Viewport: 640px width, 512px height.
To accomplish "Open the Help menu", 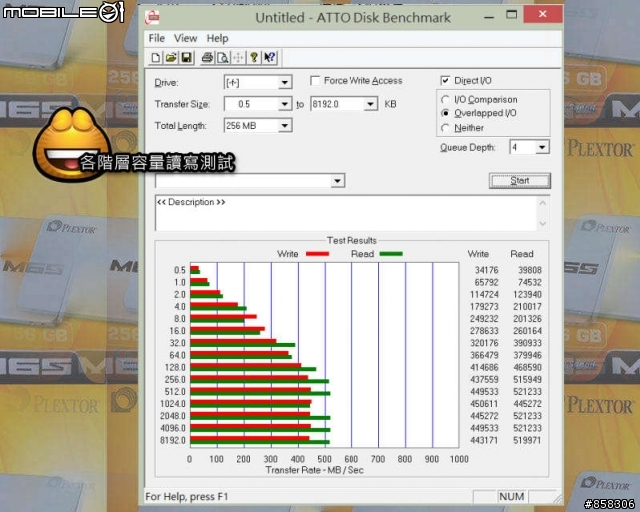I will 217,38.
